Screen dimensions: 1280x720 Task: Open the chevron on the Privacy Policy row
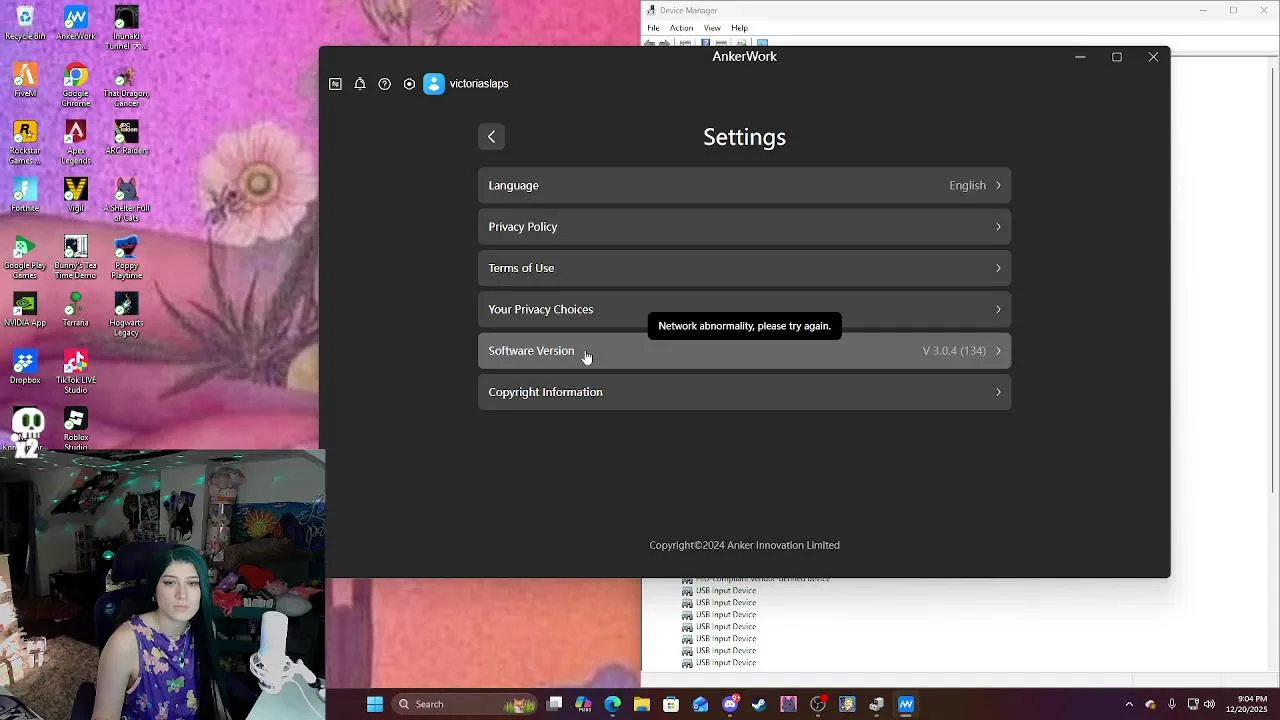coord(998,227)
